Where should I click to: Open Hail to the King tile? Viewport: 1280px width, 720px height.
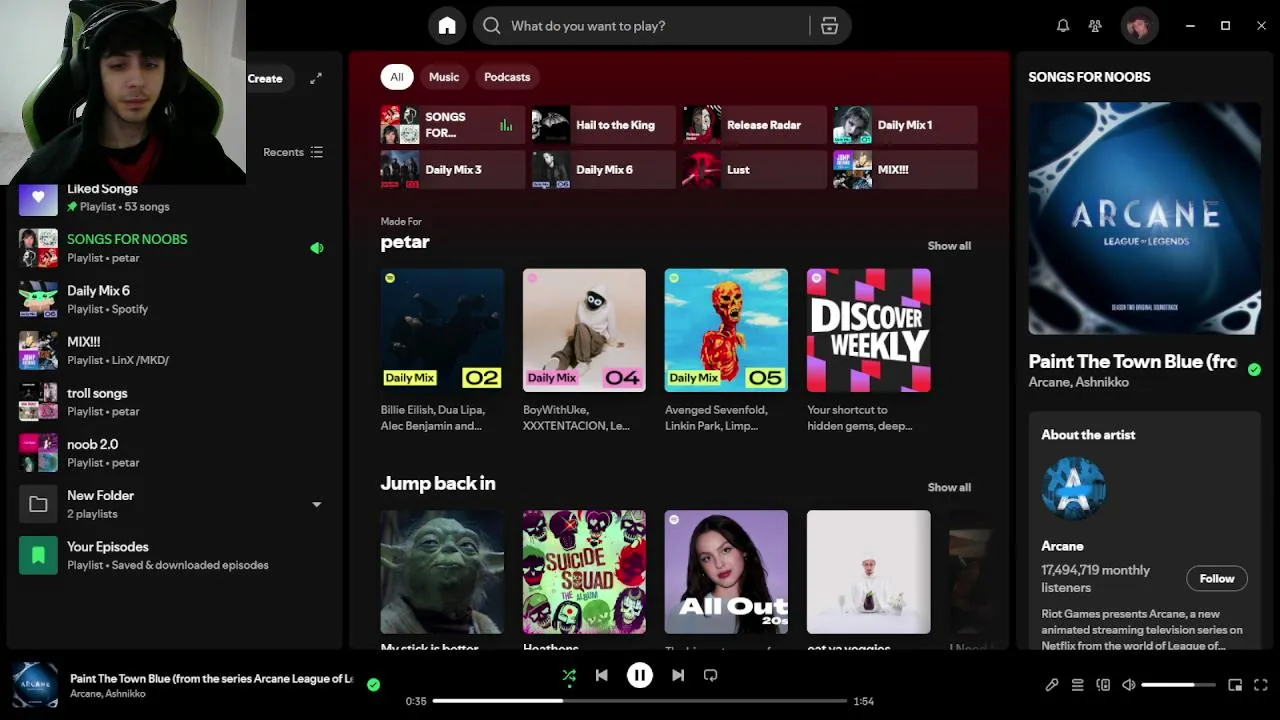[603, 125]
